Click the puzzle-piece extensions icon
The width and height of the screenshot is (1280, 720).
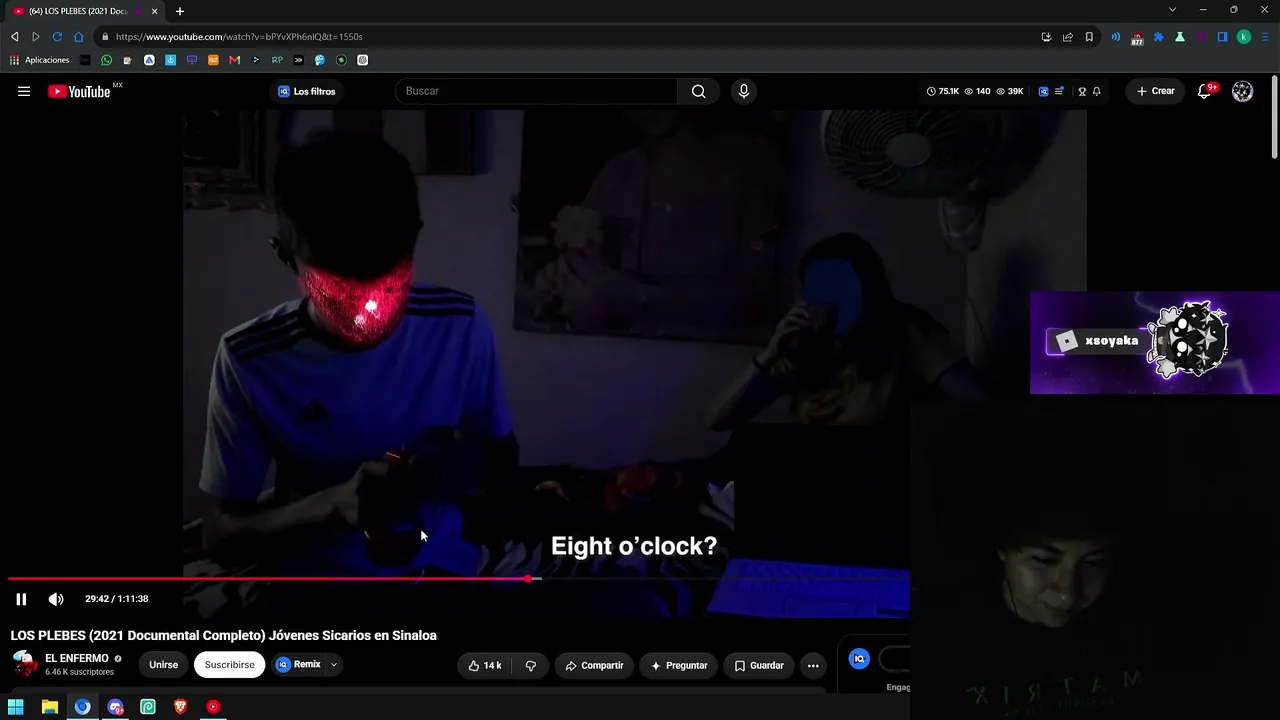1158,37
